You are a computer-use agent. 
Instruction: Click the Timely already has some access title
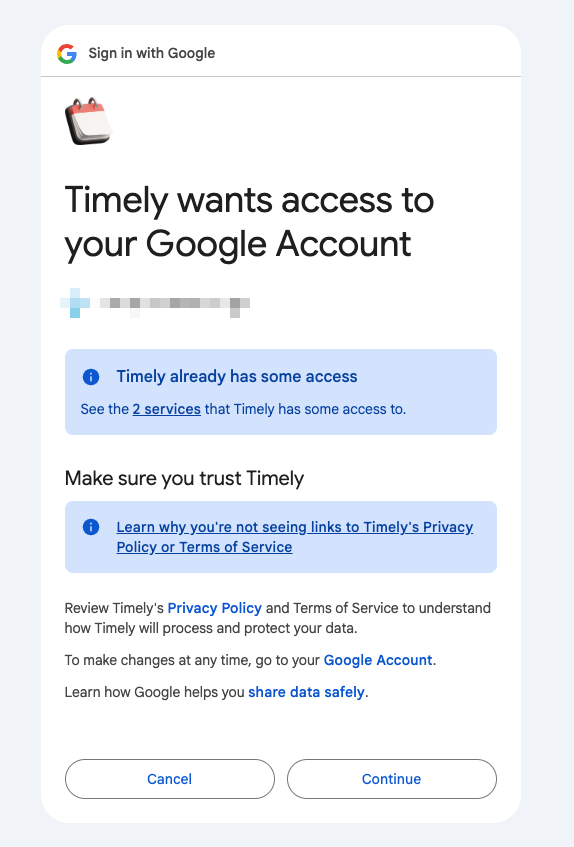tap(237, 377)
